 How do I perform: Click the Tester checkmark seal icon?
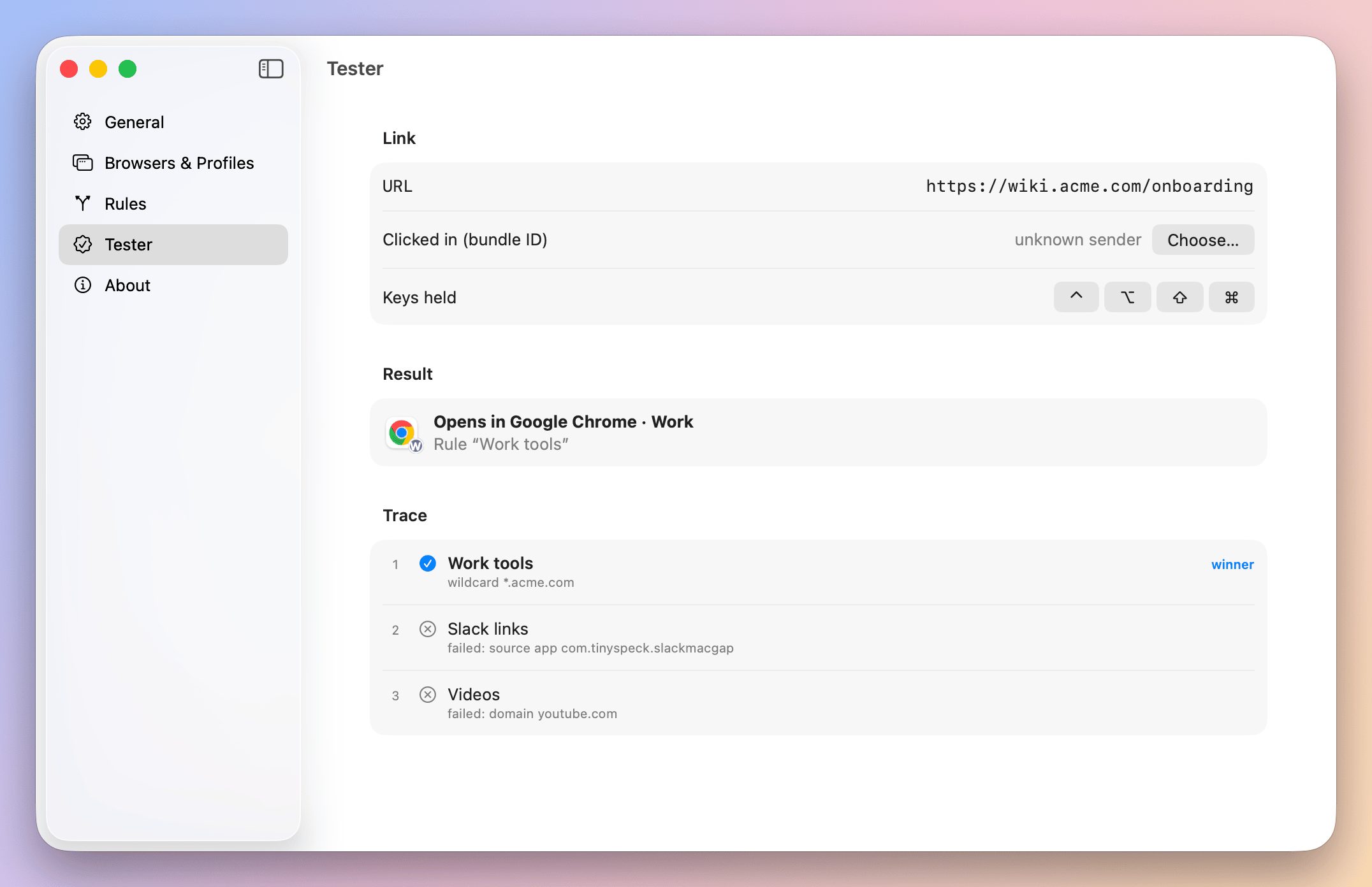(83, 244)
